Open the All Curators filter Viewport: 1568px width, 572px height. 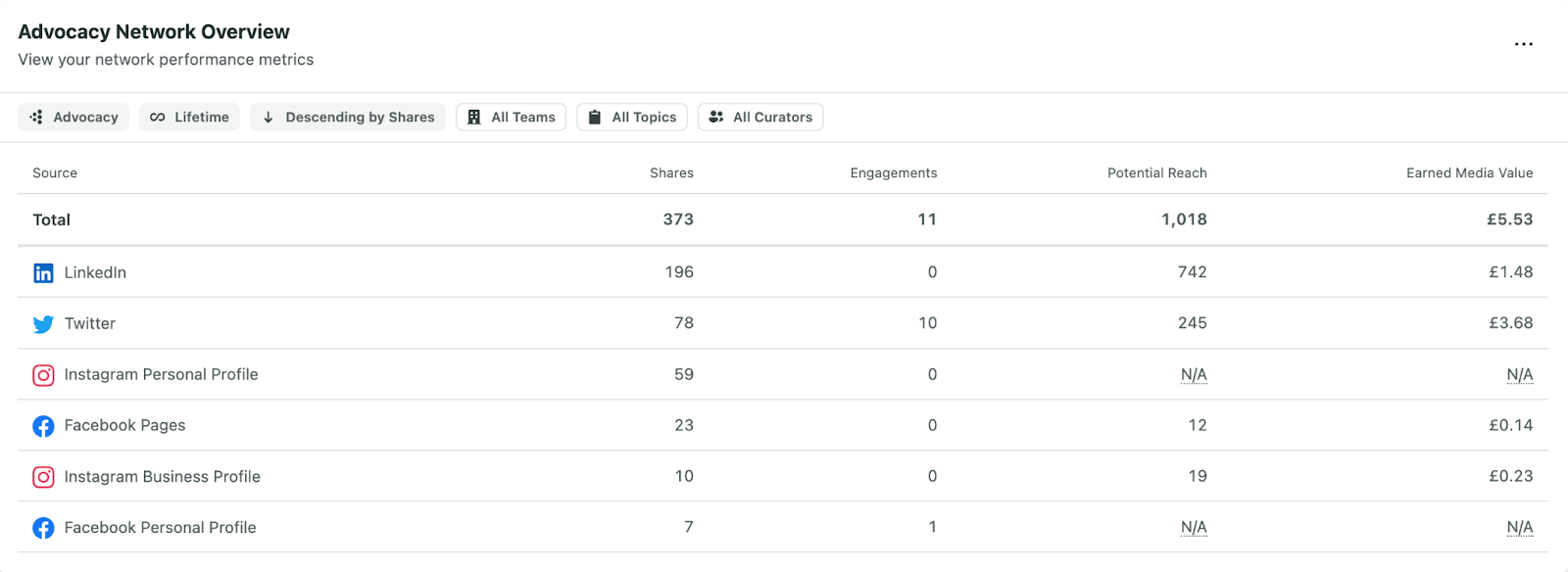coord(760,118)
